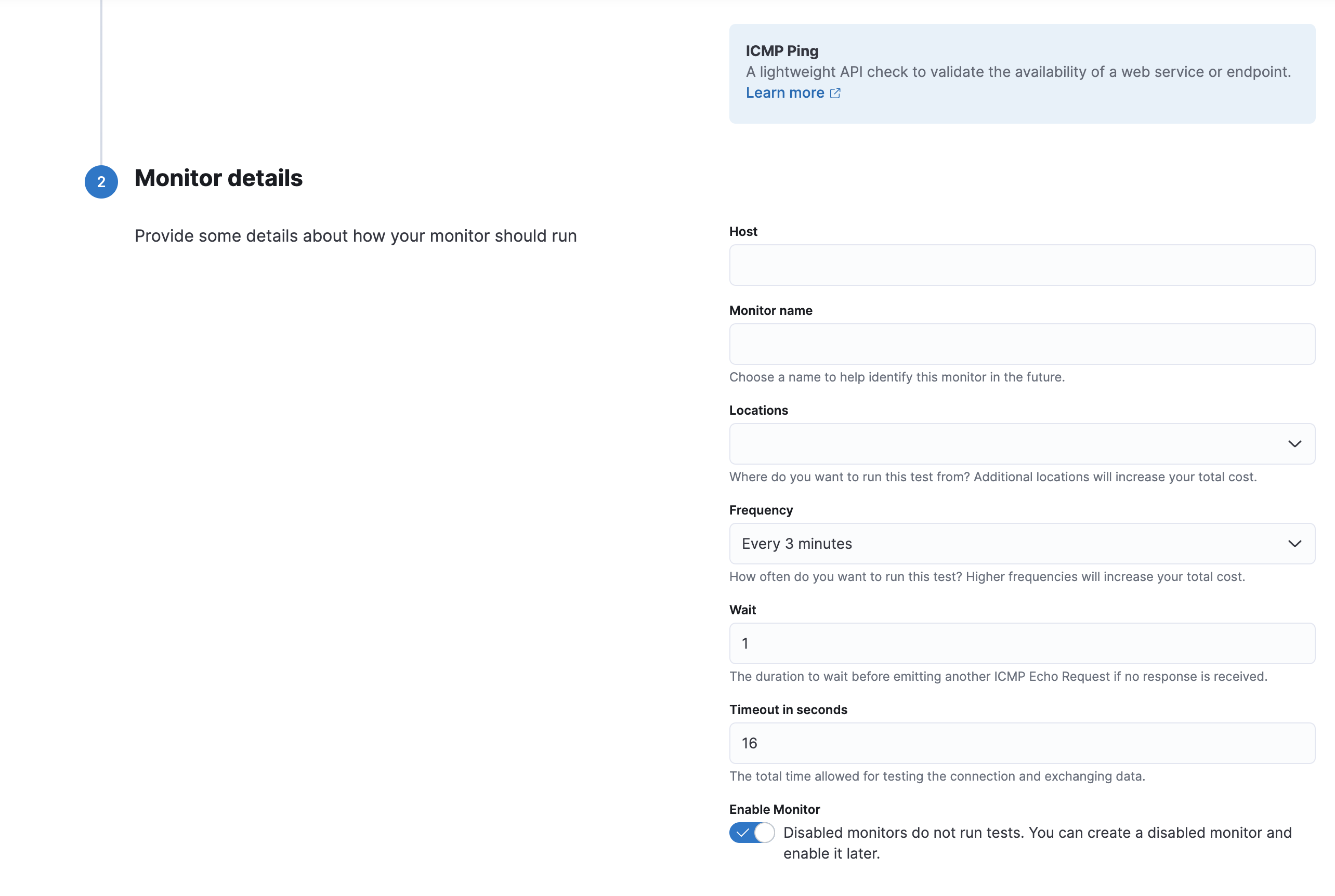Open ICMP Ping documentation via Learn more
Screen dimensions: 1335x896
[x=785, y=93]
